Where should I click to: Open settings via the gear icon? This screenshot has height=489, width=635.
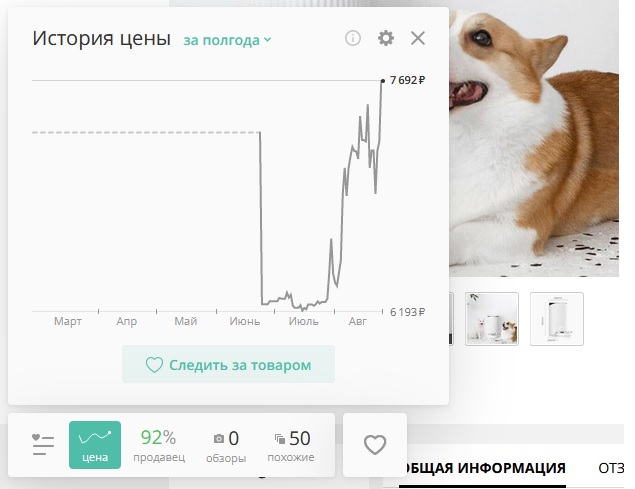[386, 38]
